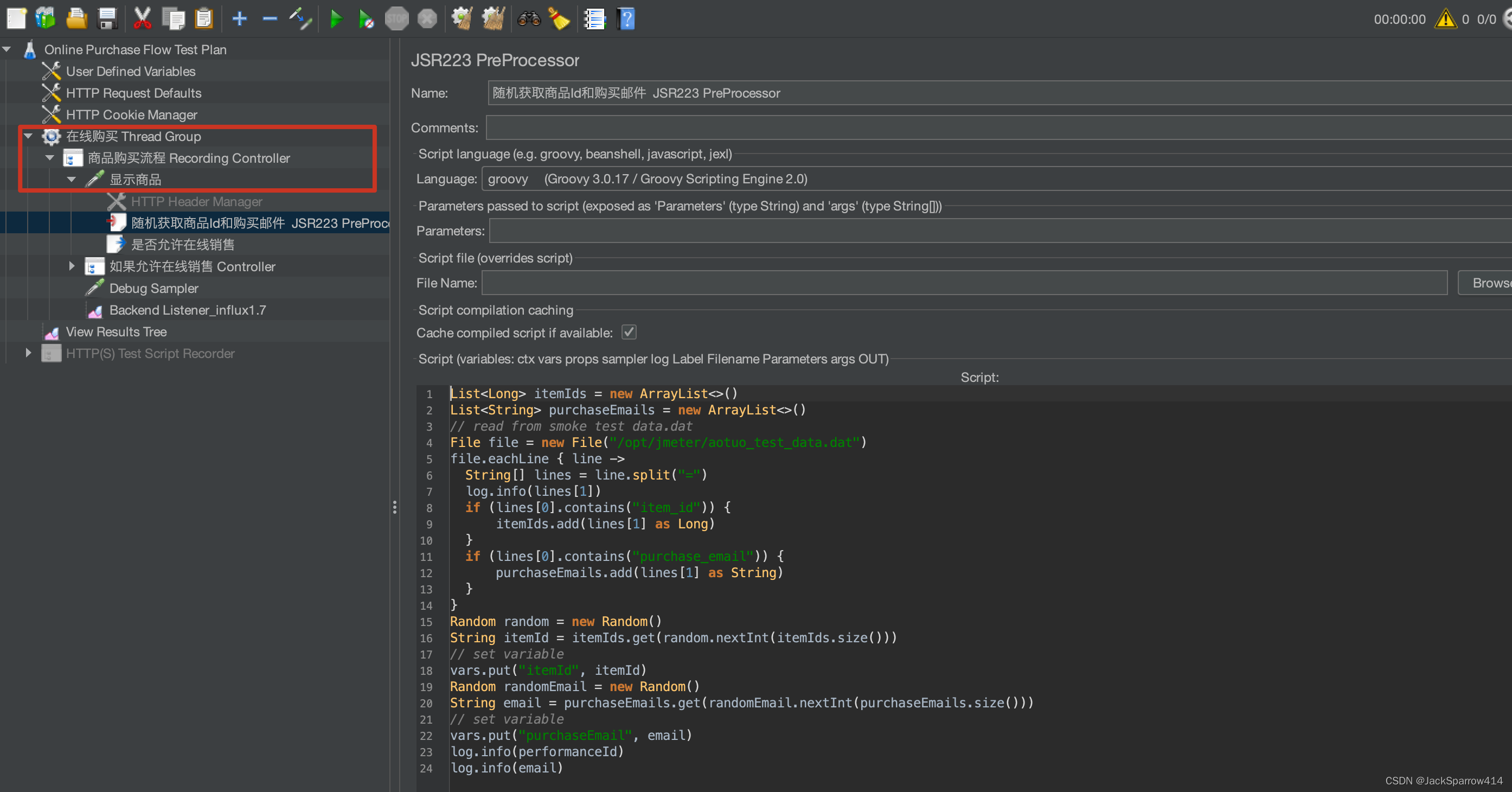Click the New test plan icon
The image size is (1512, 792).
(x=16, y=19)
